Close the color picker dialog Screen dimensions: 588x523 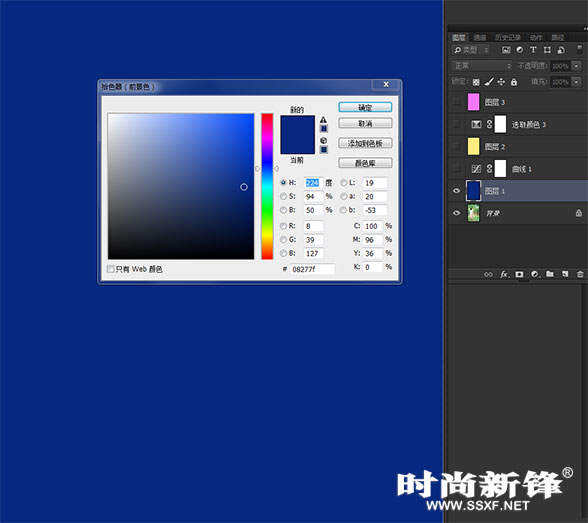386,84
